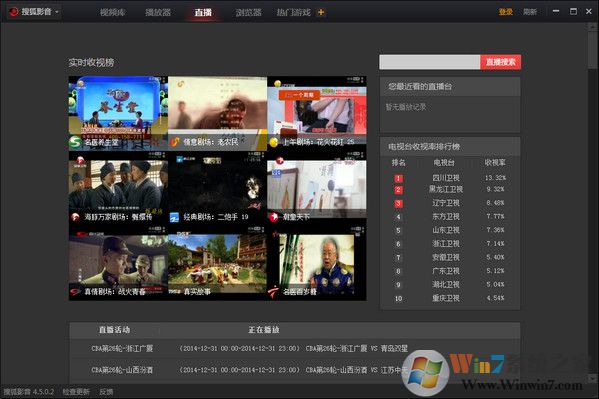Click the 收视率 column header
The image size is (599, 399).
495,162
